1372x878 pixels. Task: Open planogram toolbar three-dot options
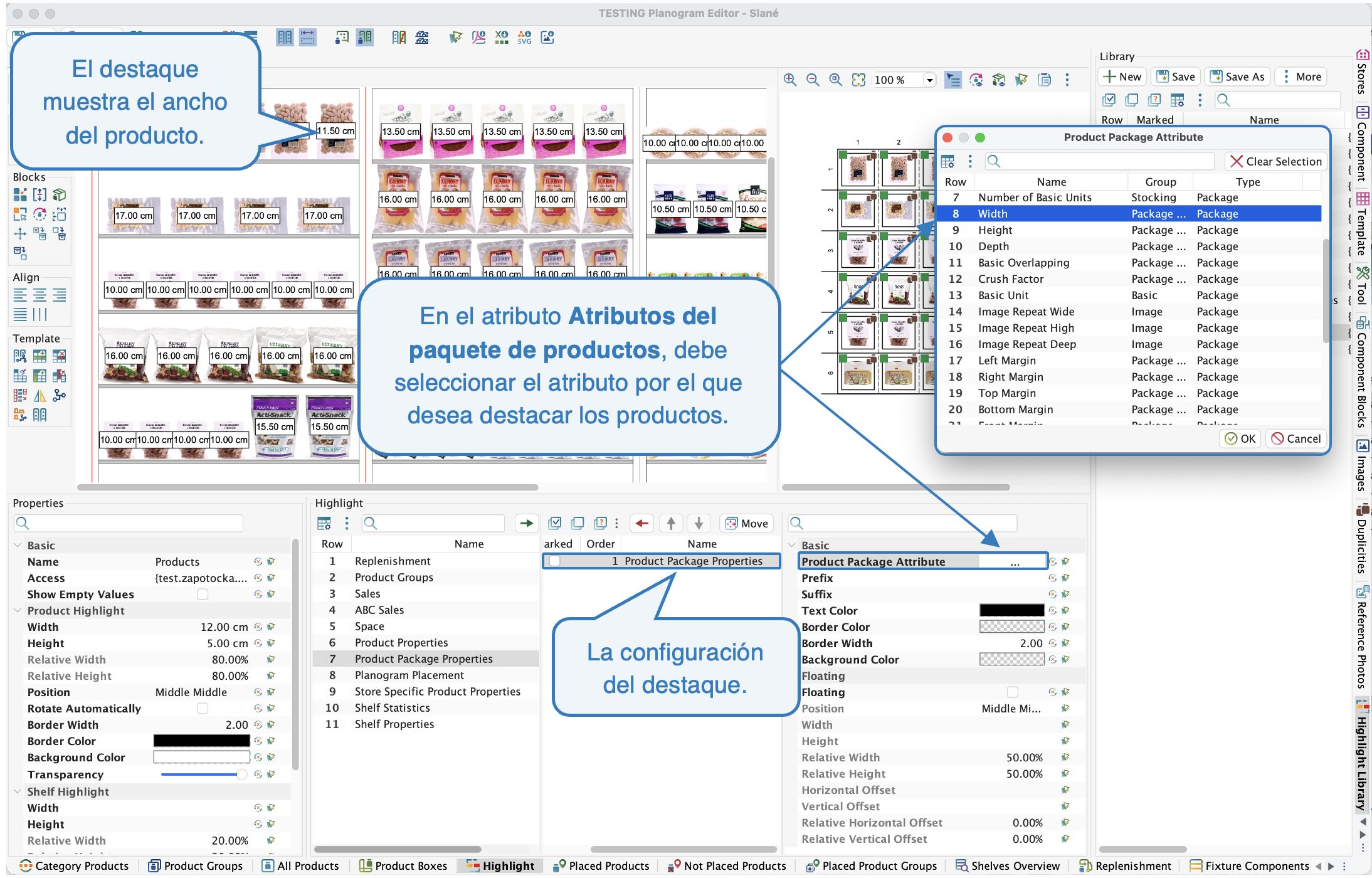[1067, 80]
